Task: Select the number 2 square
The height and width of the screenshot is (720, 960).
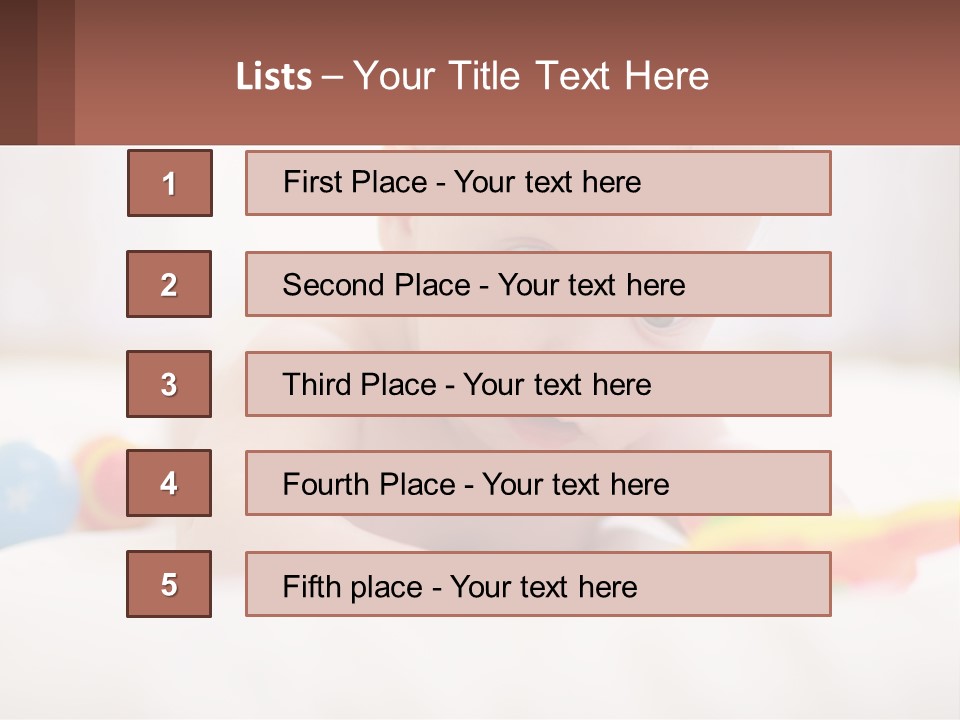Action: click(169, 284)
